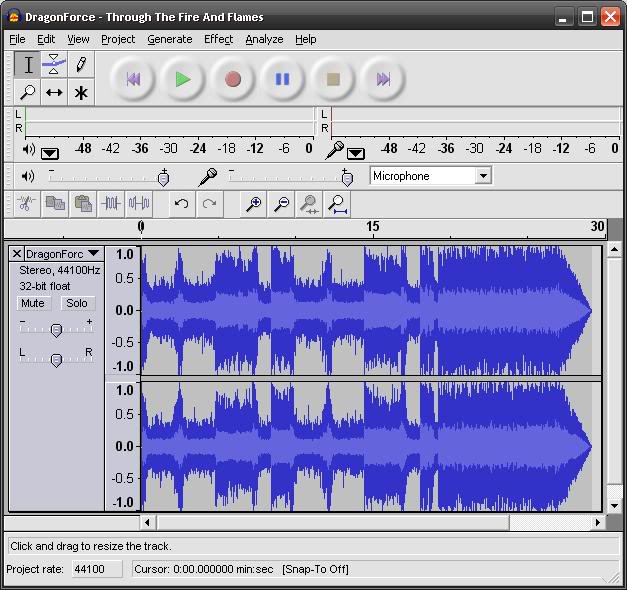Image resolution: width=627 pixels, height=590 pixels.
Task: Open the DragonForce track name dropdown menu
Action: (93, 254)
